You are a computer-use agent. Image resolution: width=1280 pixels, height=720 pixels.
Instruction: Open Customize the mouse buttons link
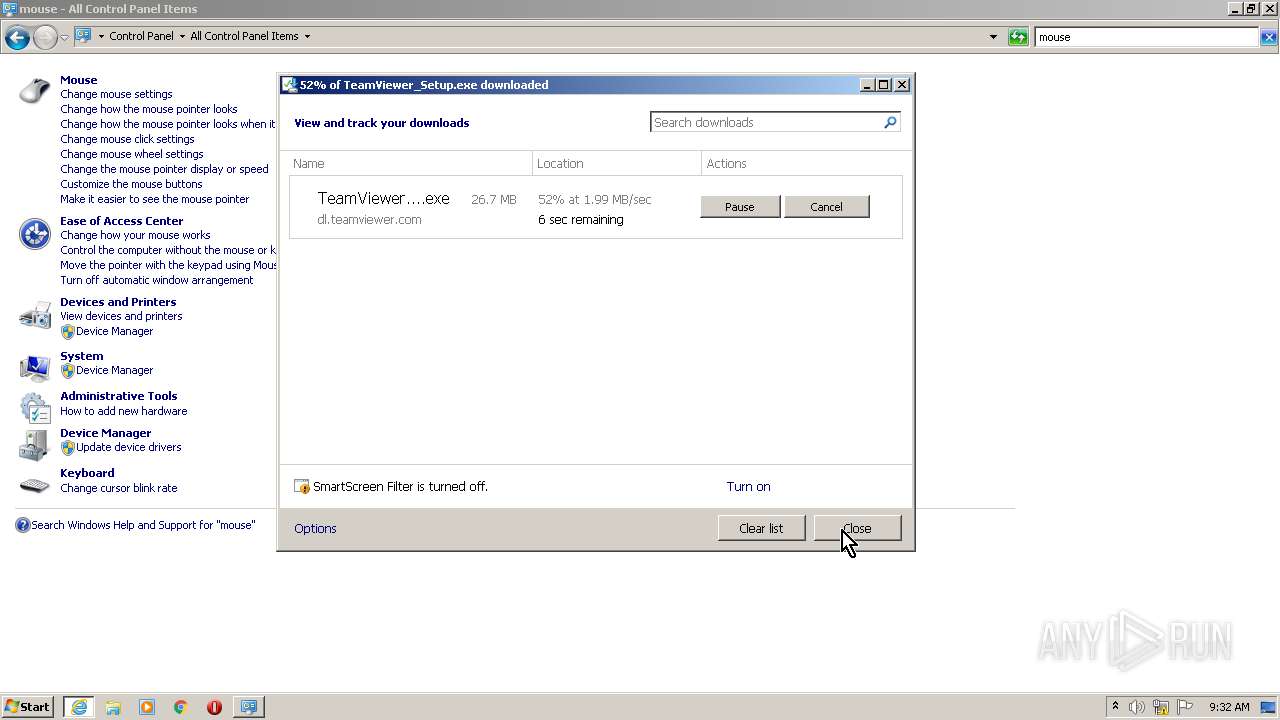click(131, 184)
